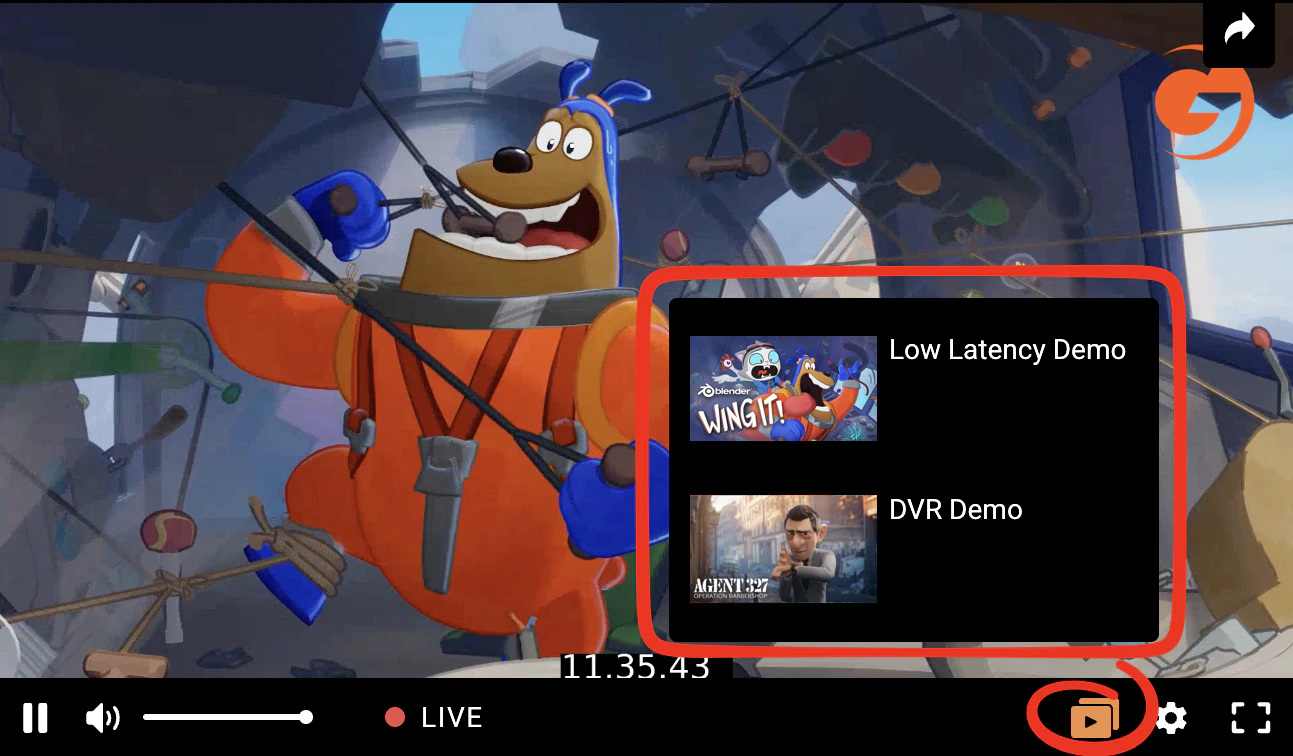Open the playback settings gear
Screen dimensions: 1293x756
pyautogui.click(x=1170, y=716)
